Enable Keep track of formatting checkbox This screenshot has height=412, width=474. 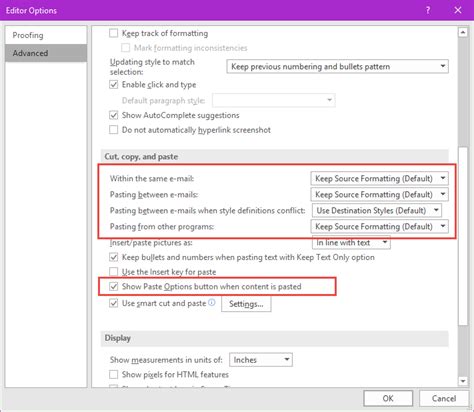114,33
